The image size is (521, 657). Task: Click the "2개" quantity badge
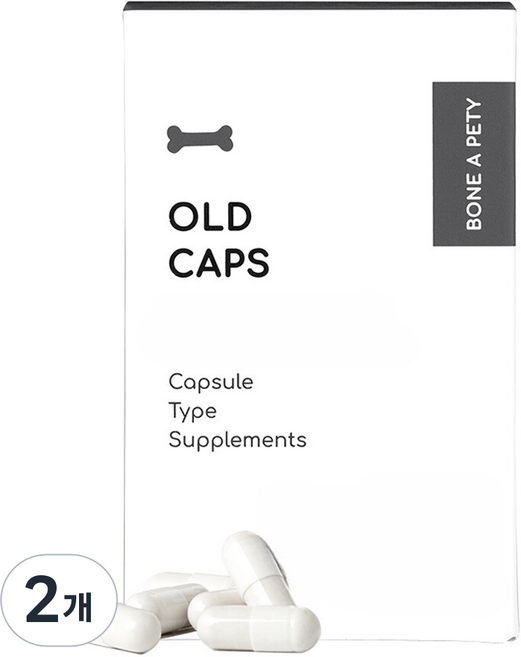click(59, 603)
